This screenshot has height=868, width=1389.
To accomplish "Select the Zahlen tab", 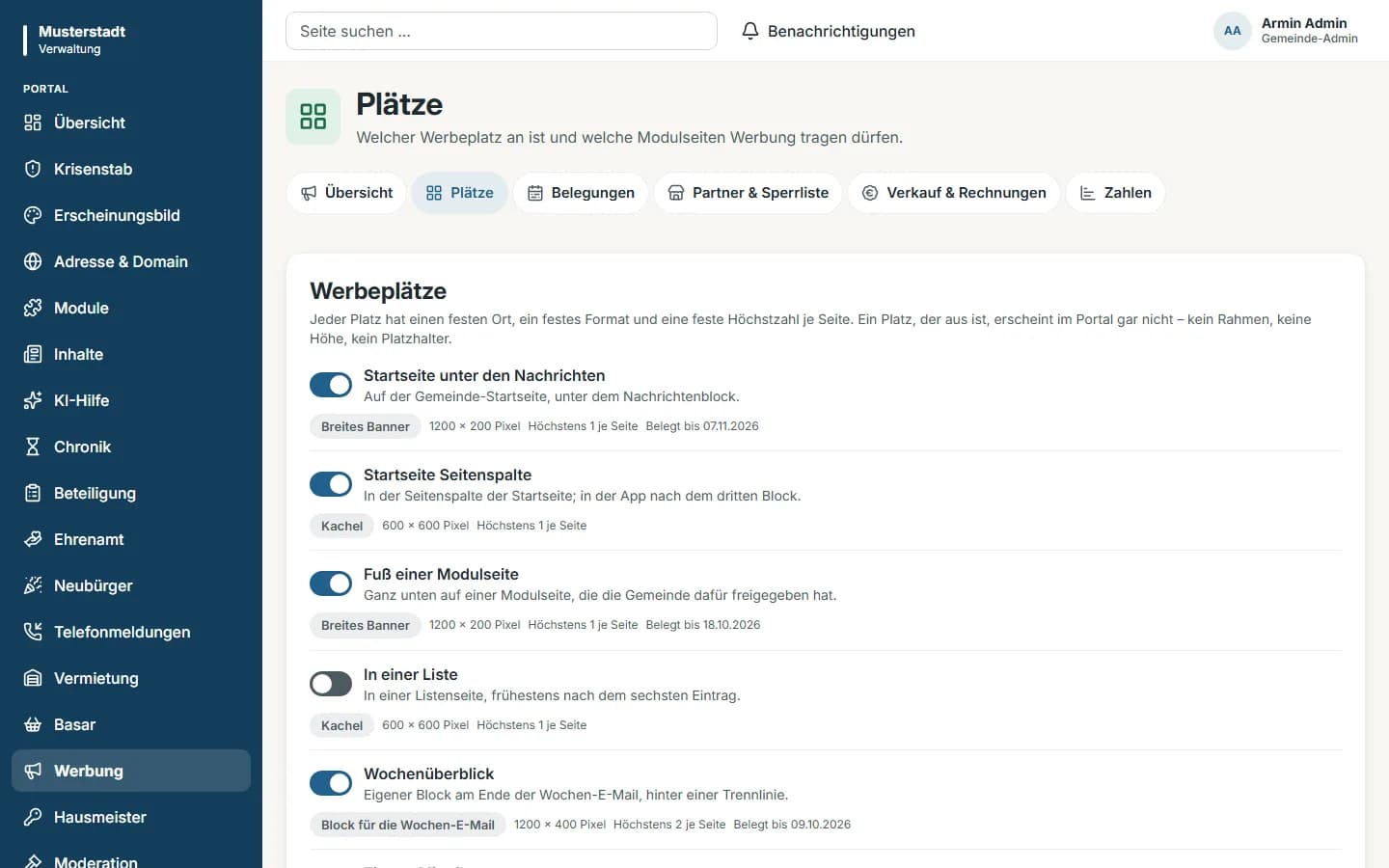I will click(x=1115, y=193).
